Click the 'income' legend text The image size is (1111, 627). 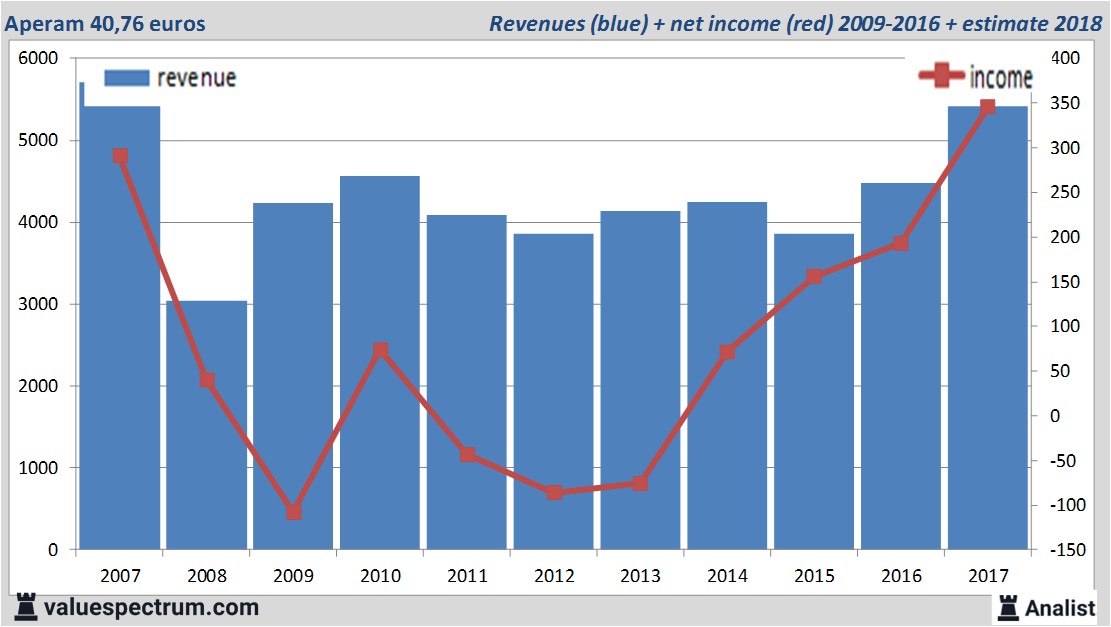pyautogui.click(x=1001, y=77)
